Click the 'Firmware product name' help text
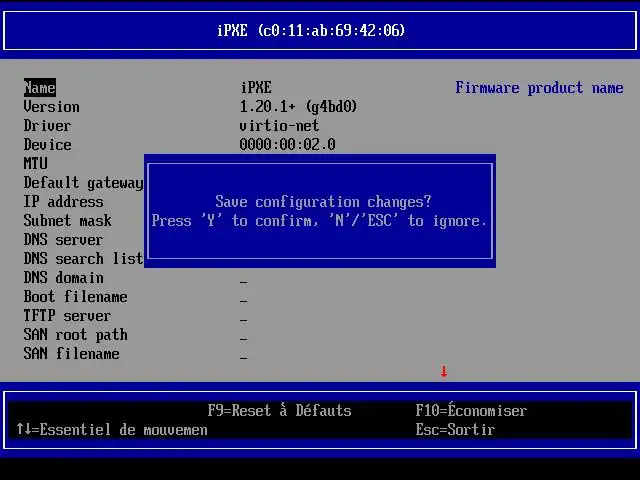The height and width of the screenshot is (480, 640). (x=539, y=88)
